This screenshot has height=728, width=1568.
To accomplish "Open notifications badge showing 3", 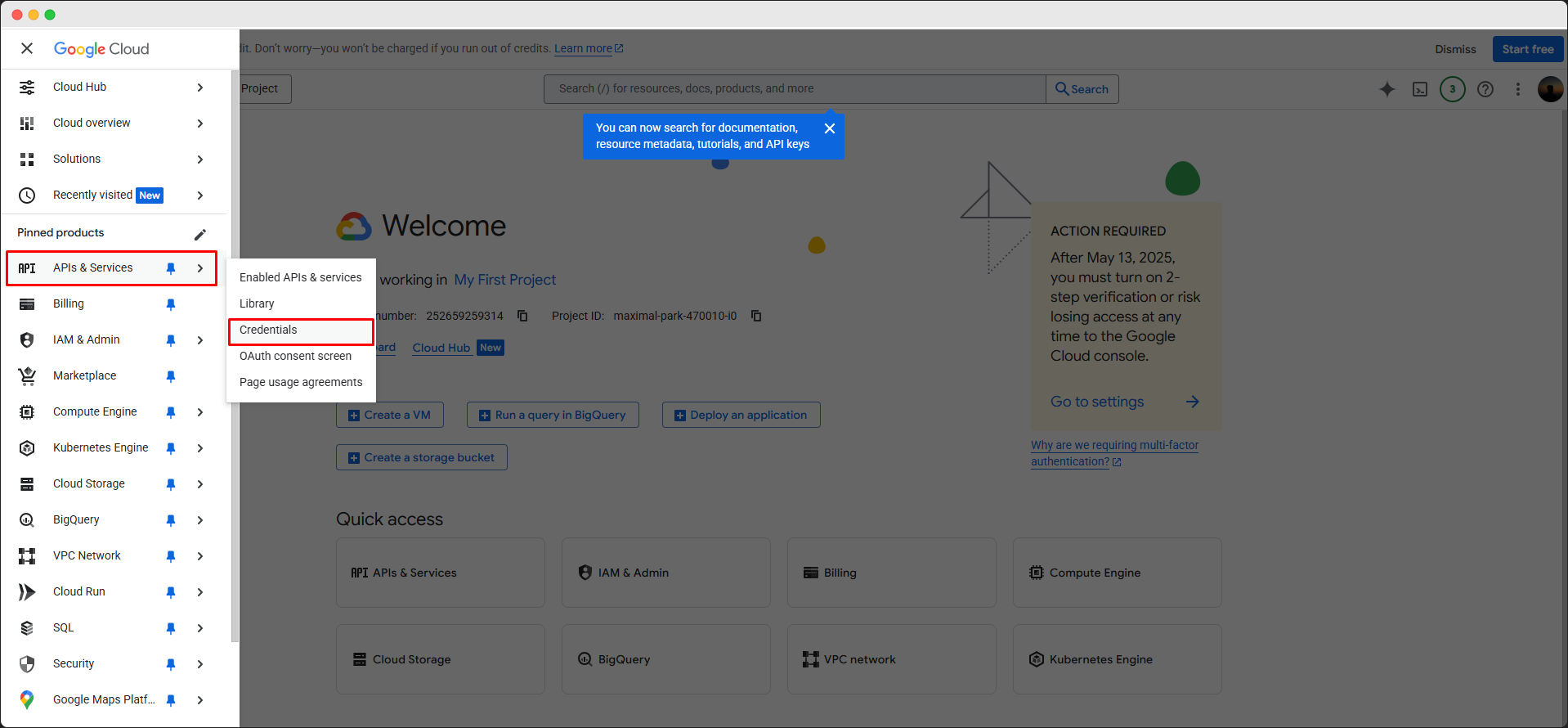I will coord(1453,89).
